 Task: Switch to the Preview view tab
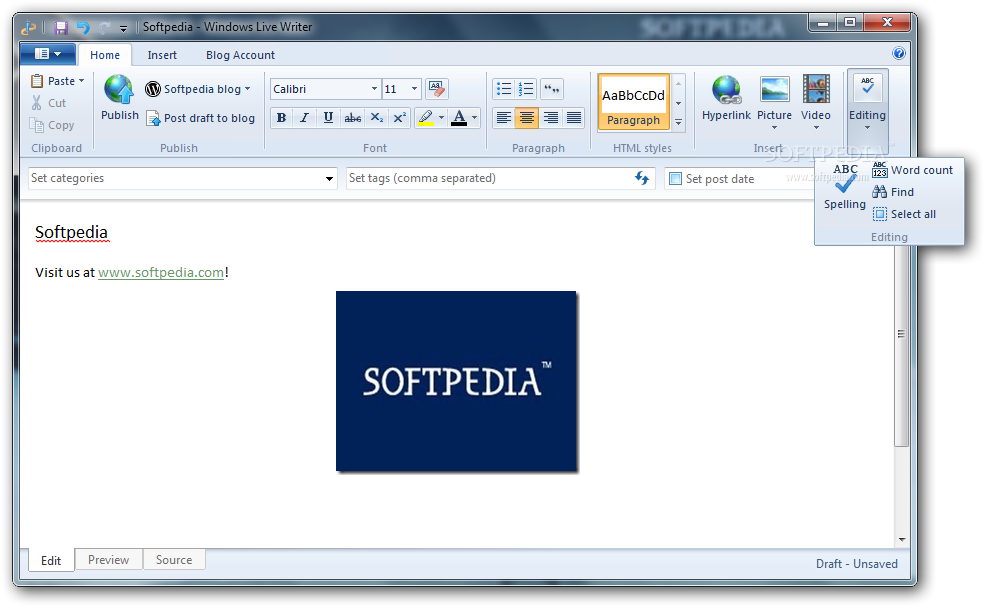(109, 559)
